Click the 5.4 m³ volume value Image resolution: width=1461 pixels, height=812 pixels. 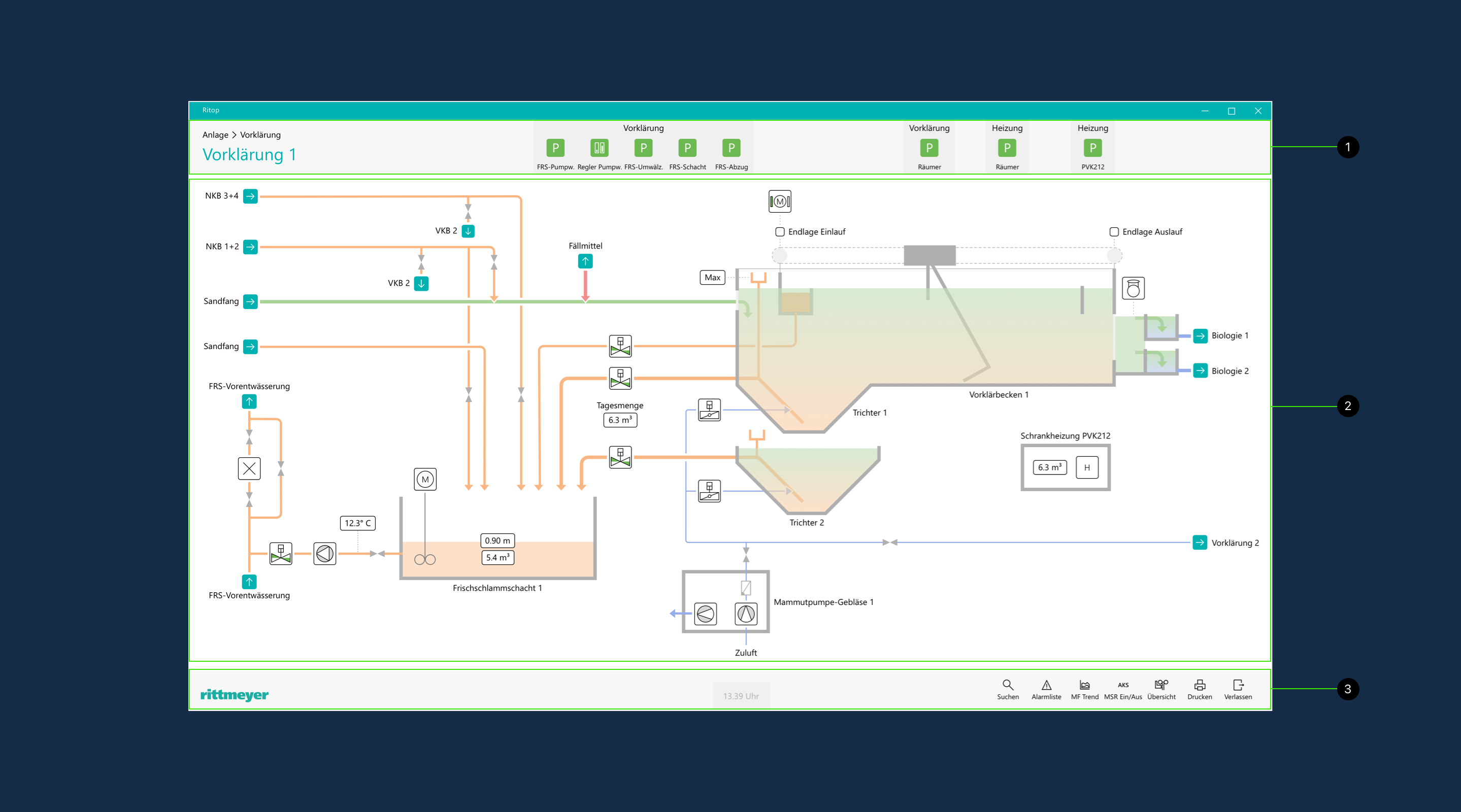click(497, 557)
